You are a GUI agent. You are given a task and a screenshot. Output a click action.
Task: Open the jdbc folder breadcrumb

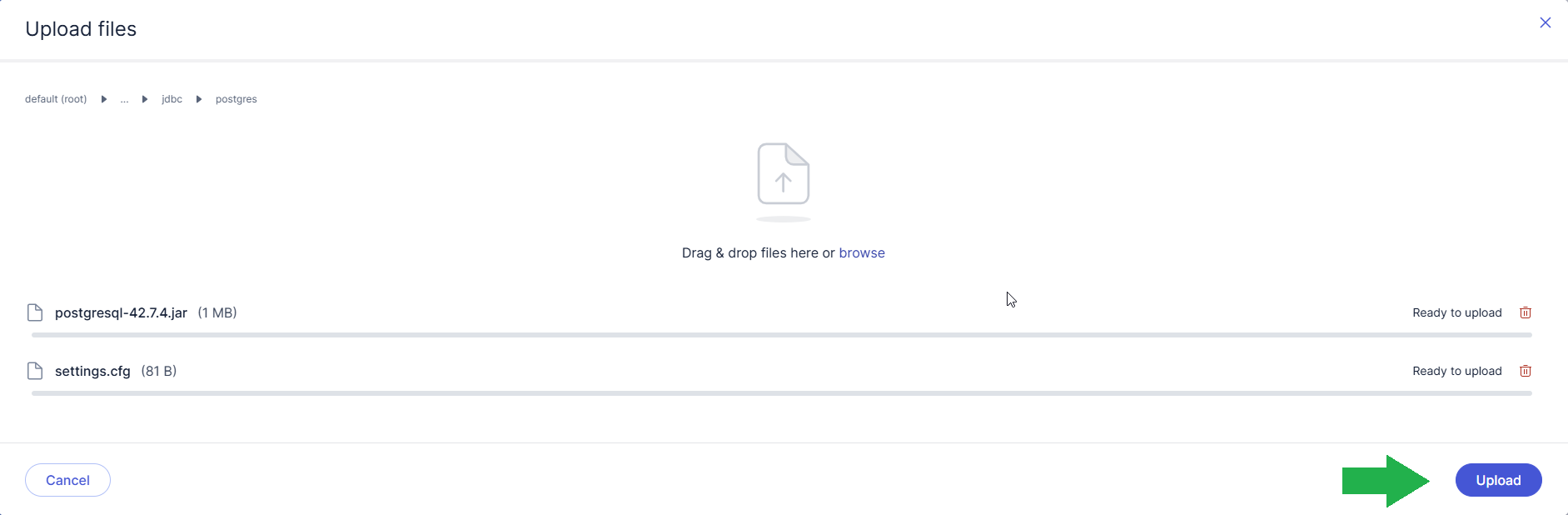tap(172, 99)
